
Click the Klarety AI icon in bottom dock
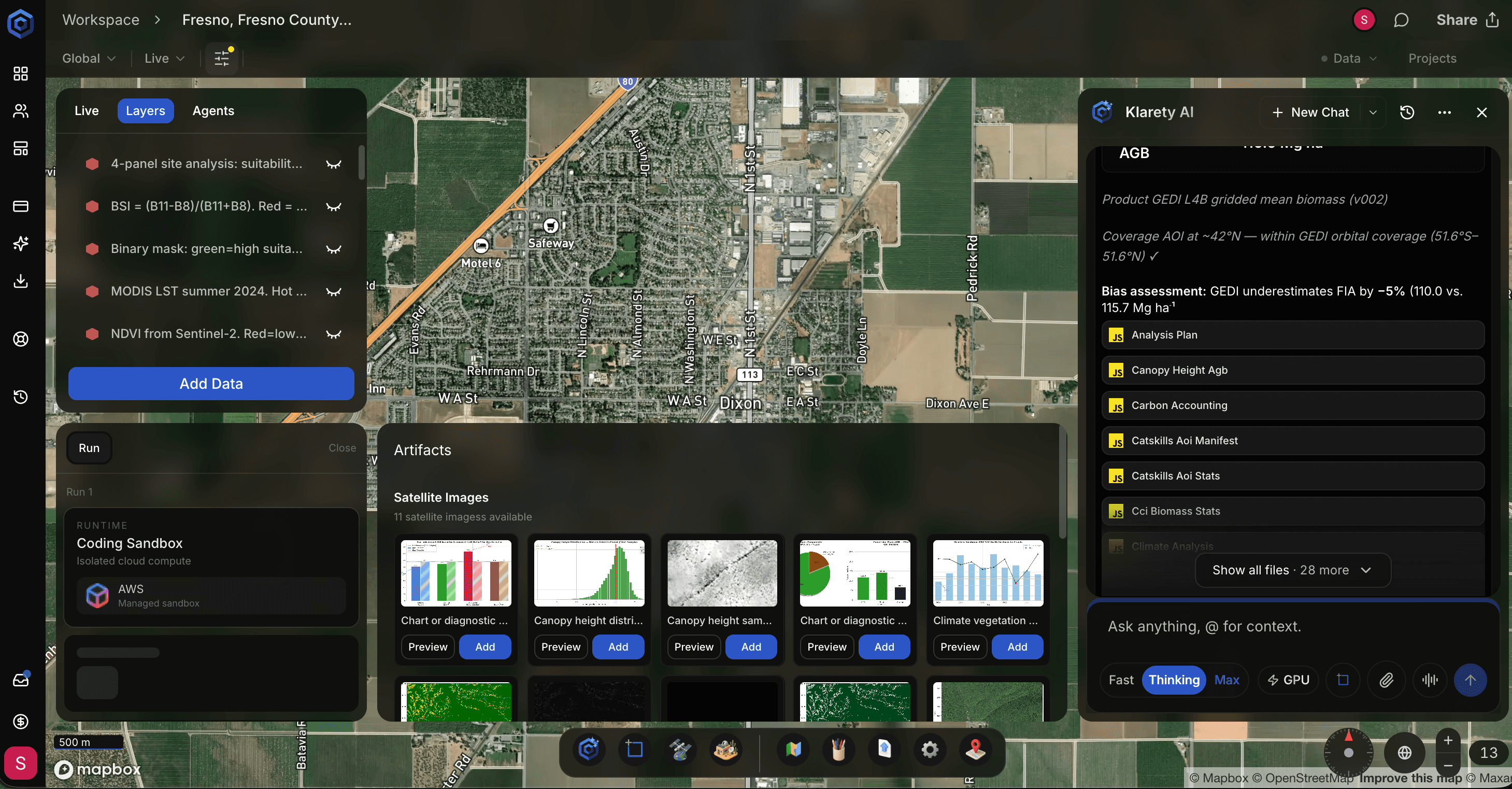(589, 750)
